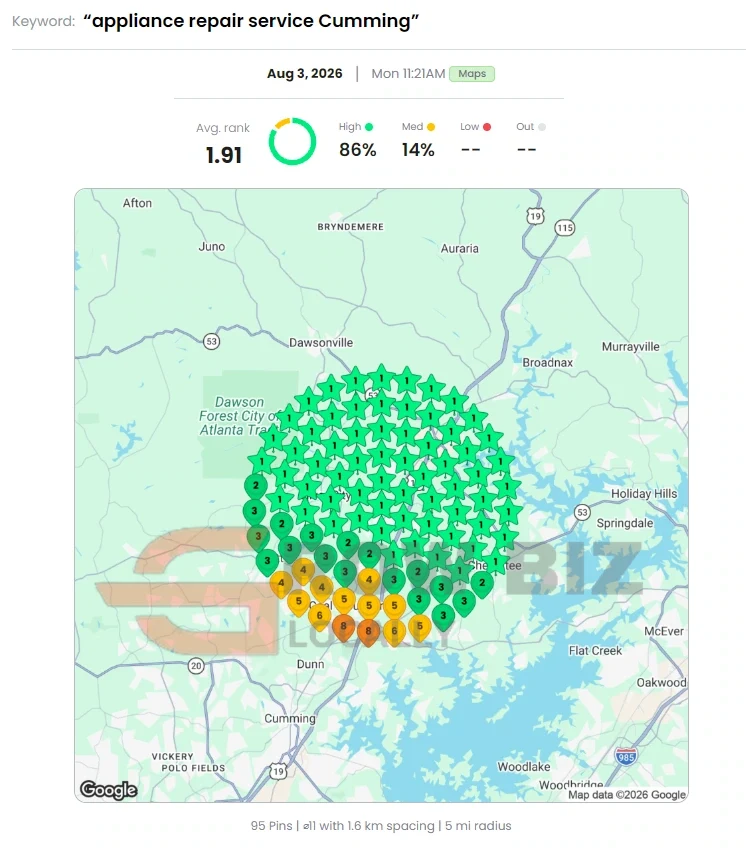Click the green High legend dot
This screenshot has width=746, height=853.
coord(369,127)
